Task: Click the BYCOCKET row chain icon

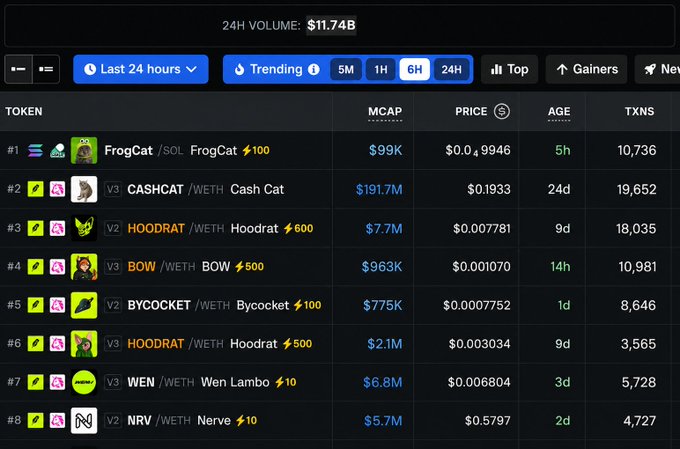Action: [x=36, y=305]
